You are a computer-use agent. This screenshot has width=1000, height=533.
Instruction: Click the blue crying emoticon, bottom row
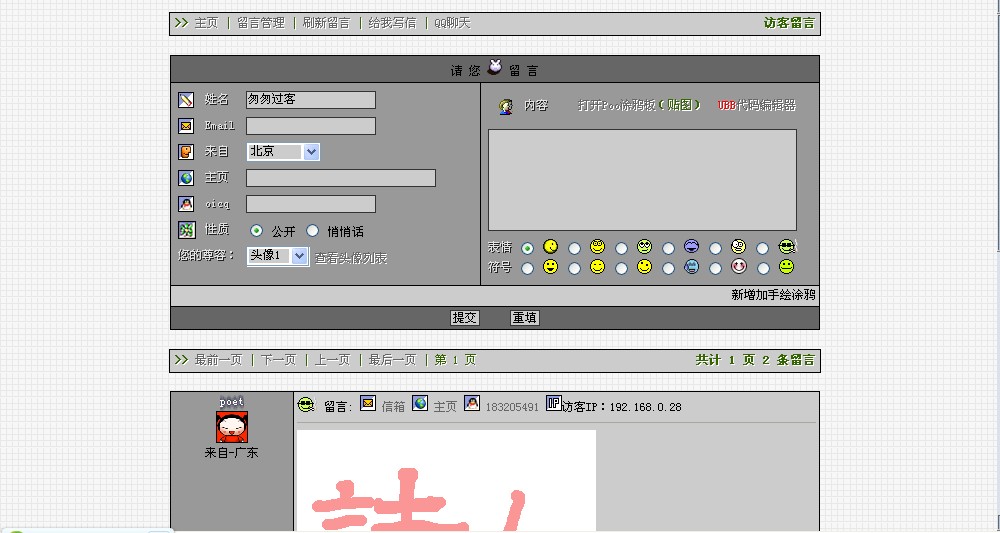coord(691,266)
